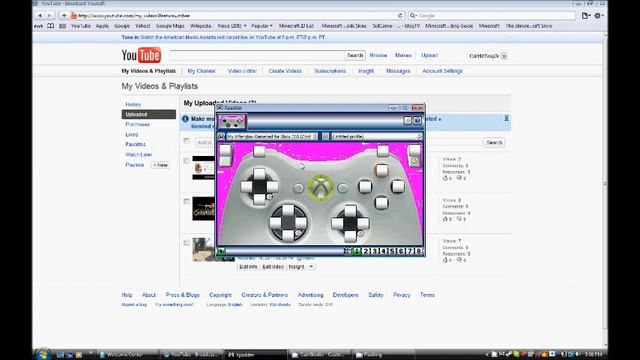The height and width of the screenshot is (360, 640).
Task: Click the right stick up assignment box
Action: point(350,211)
